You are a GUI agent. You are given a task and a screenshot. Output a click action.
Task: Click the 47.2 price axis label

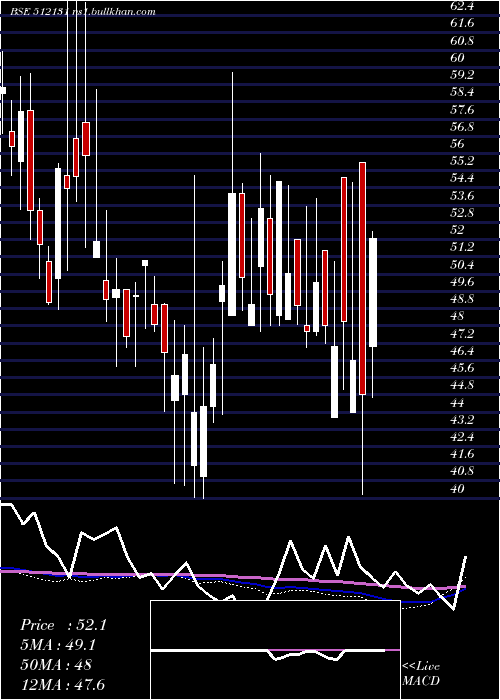(x=462, y=333)
